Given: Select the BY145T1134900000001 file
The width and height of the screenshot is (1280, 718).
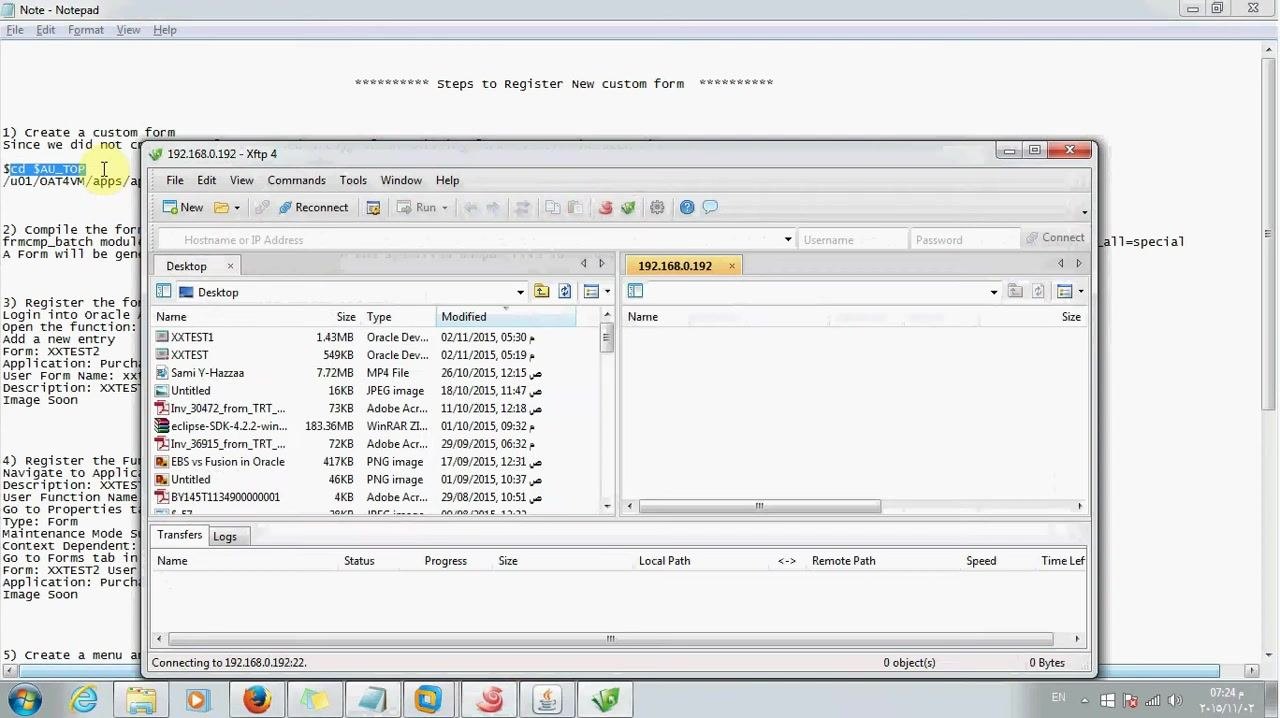Looking at the screenshot, I should [376, 497].
